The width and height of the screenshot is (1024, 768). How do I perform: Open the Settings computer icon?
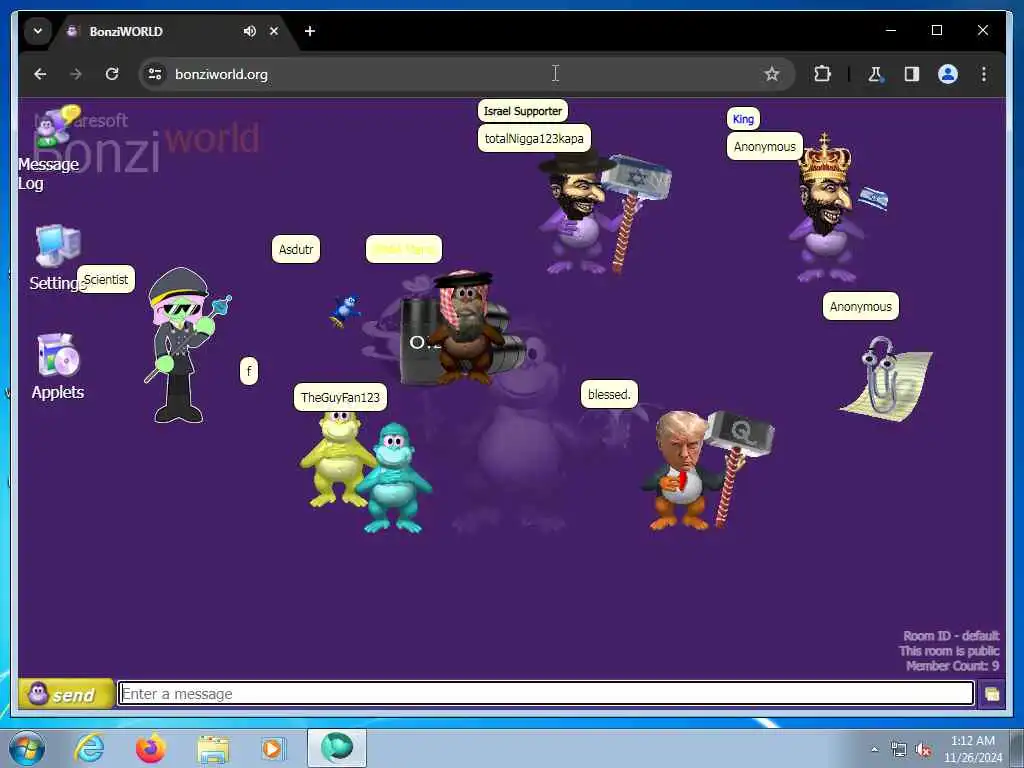pyautogui.click(x=57, y=246)
